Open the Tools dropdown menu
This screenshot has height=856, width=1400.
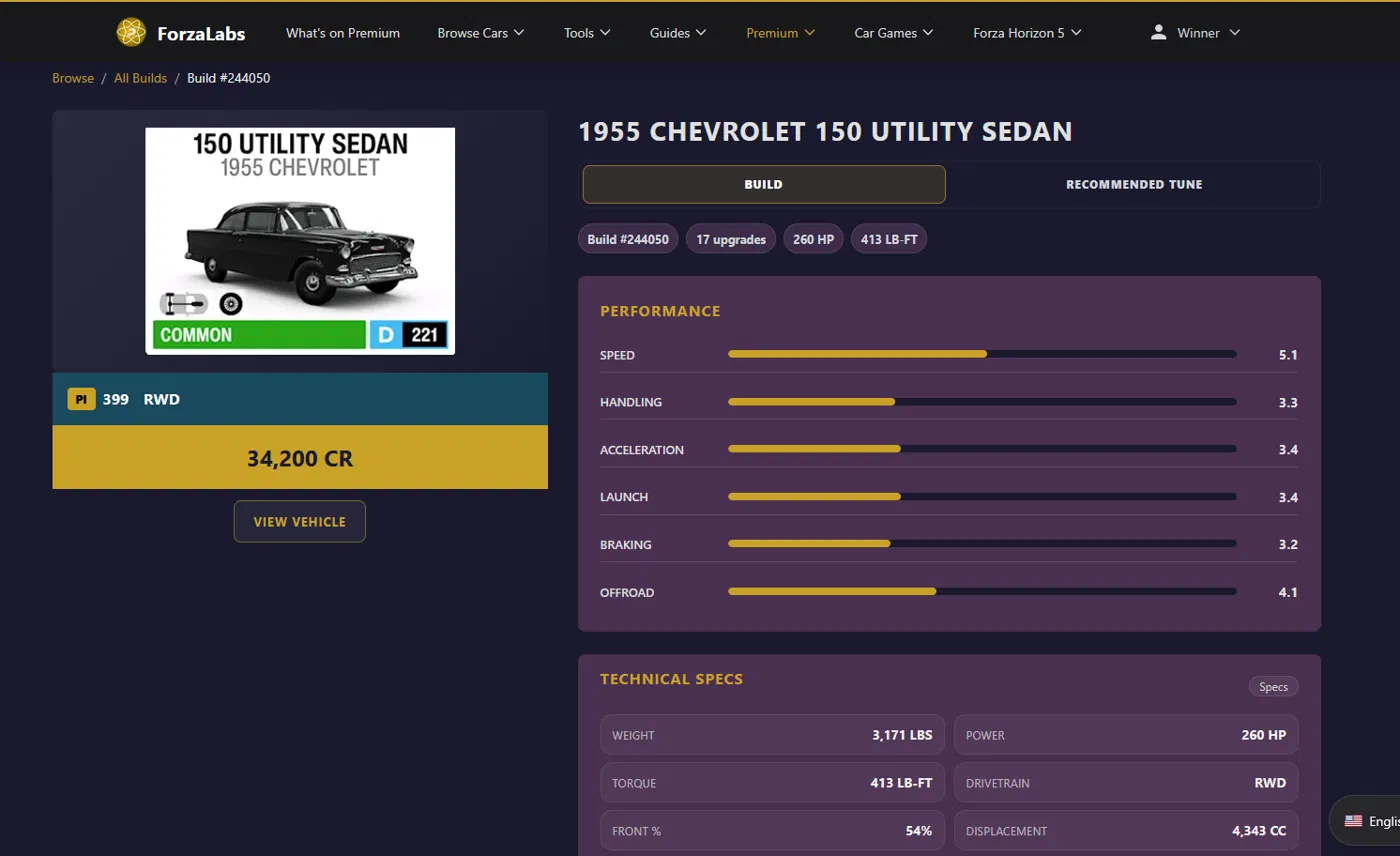(587, 33)
